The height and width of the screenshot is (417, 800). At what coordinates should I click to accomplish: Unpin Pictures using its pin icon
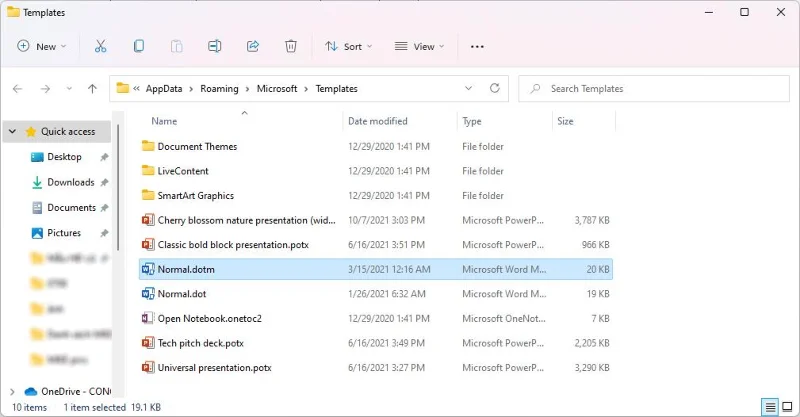point(104,233)
